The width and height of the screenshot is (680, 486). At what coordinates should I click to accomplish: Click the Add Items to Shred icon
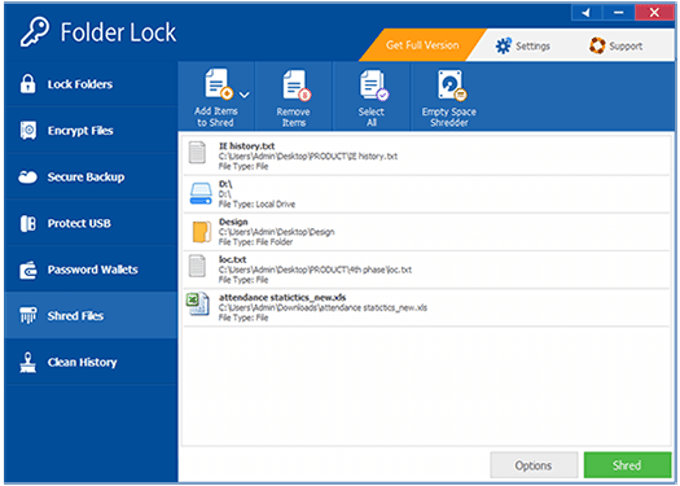(x=217, y=86)
